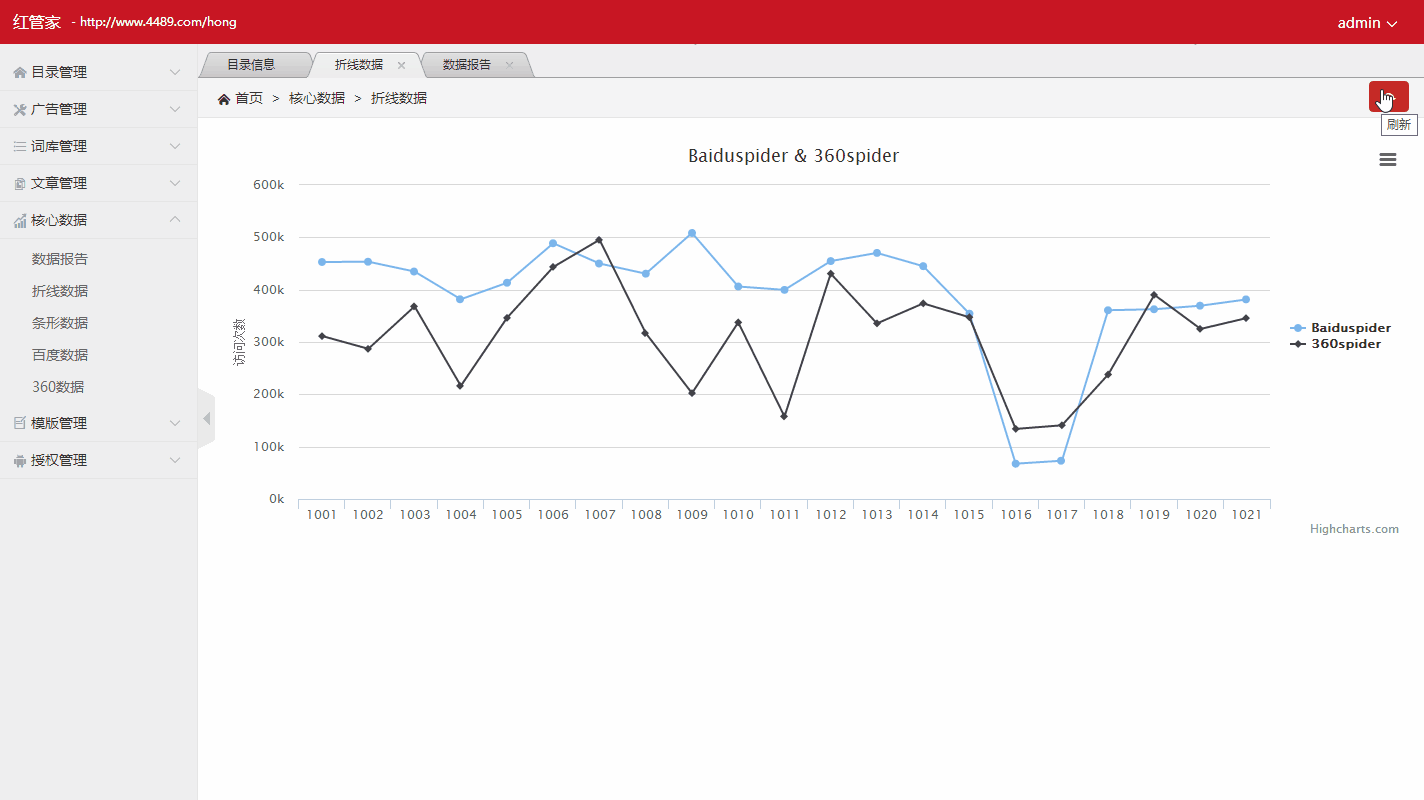Viewport: 1424px width, 800px height.
Task: Click the 模版管理 template icon
Action: point(20,424)
